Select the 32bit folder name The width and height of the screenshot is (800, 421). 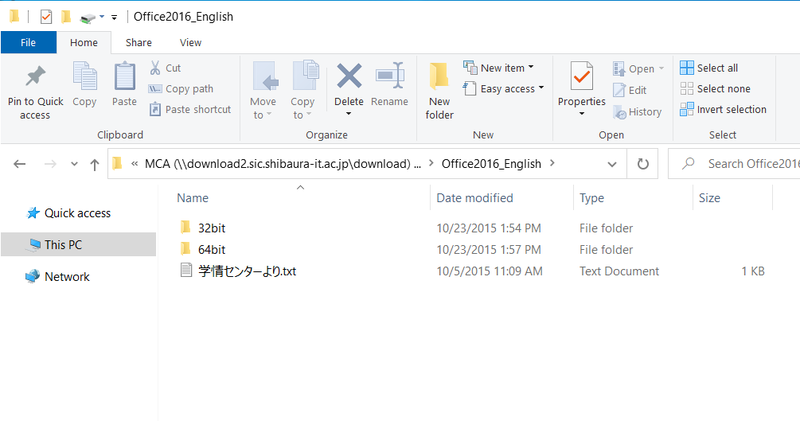pyautogui.click(x=212, y=228)
